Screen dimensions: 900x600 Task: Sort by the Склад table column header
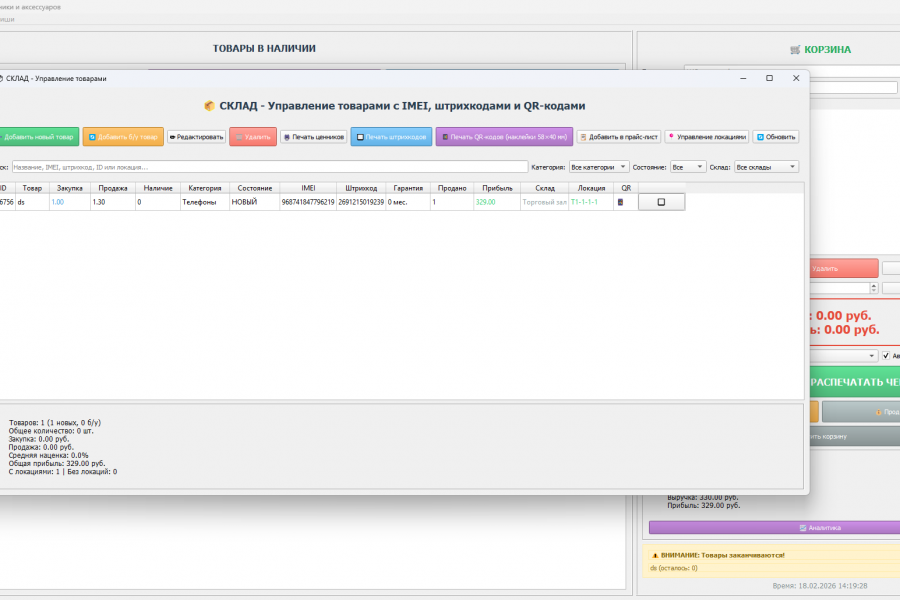click(x=545, y=188)
